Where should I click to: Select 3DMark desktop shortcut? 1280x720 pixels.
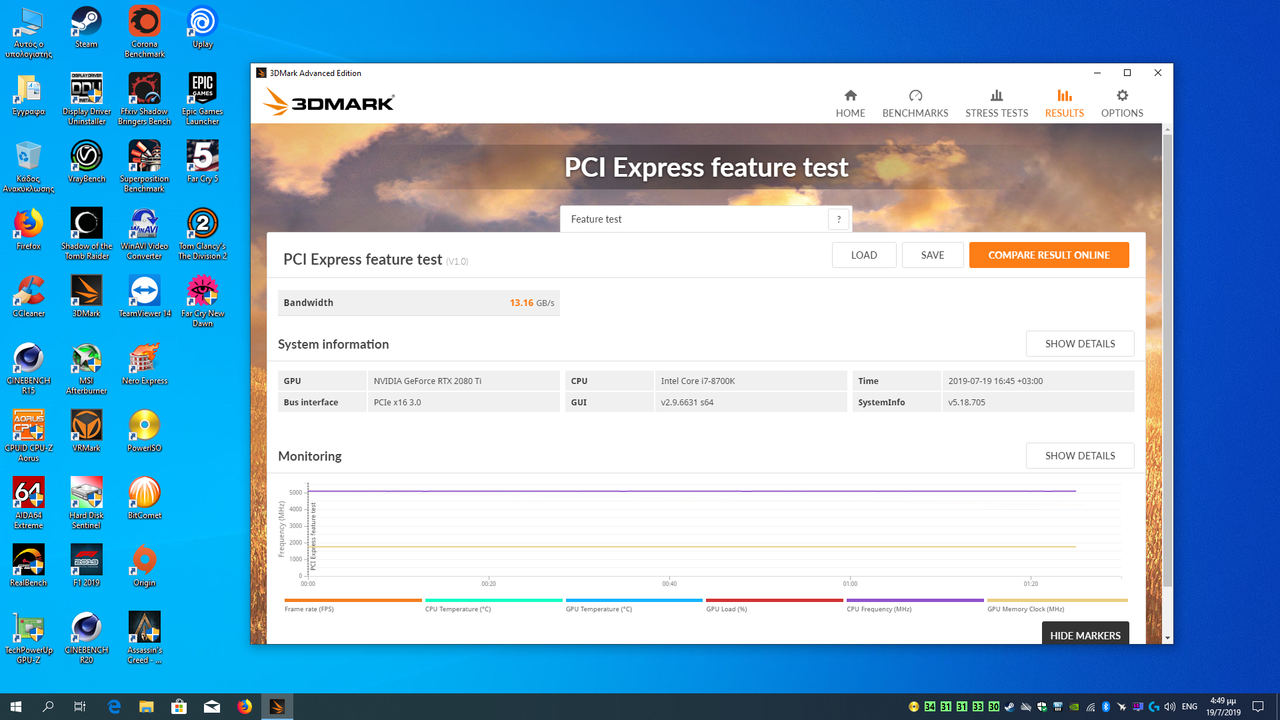(x=86, y=296)
